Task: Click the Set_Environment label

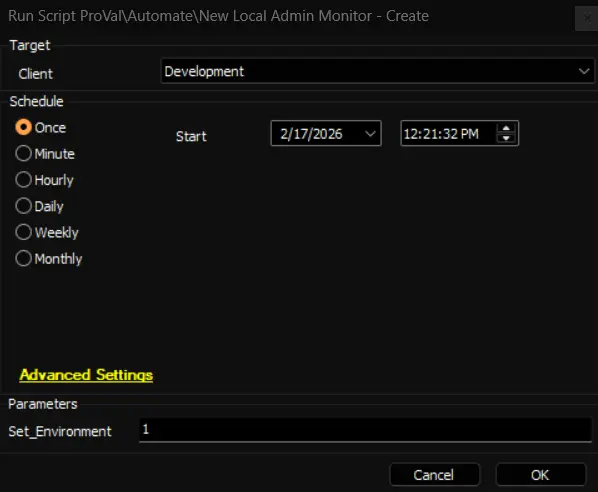Action: tap(60, 431)
